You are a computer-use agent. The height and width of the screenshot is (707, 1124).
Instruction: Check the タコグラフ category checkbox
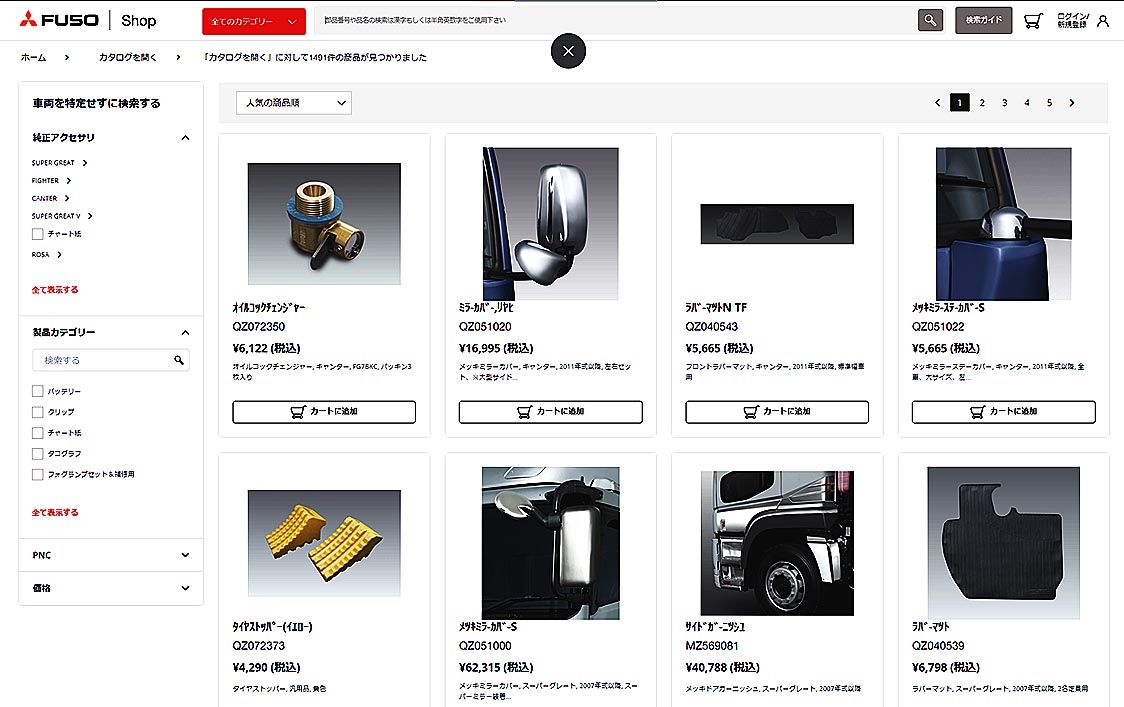tap(37, 453)
